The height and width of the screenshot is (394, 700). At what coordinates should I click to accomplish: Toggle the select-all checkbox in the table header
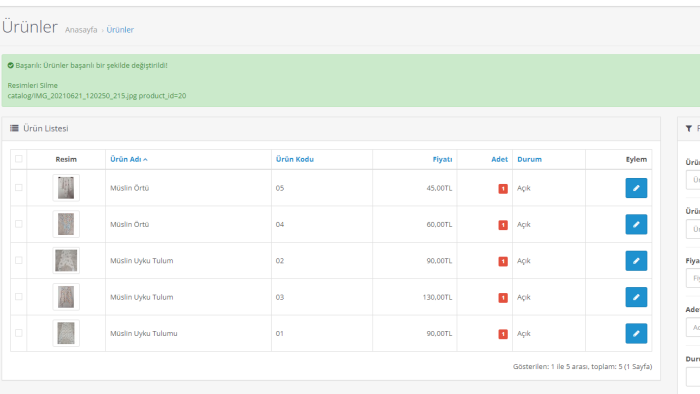[19, 159]
